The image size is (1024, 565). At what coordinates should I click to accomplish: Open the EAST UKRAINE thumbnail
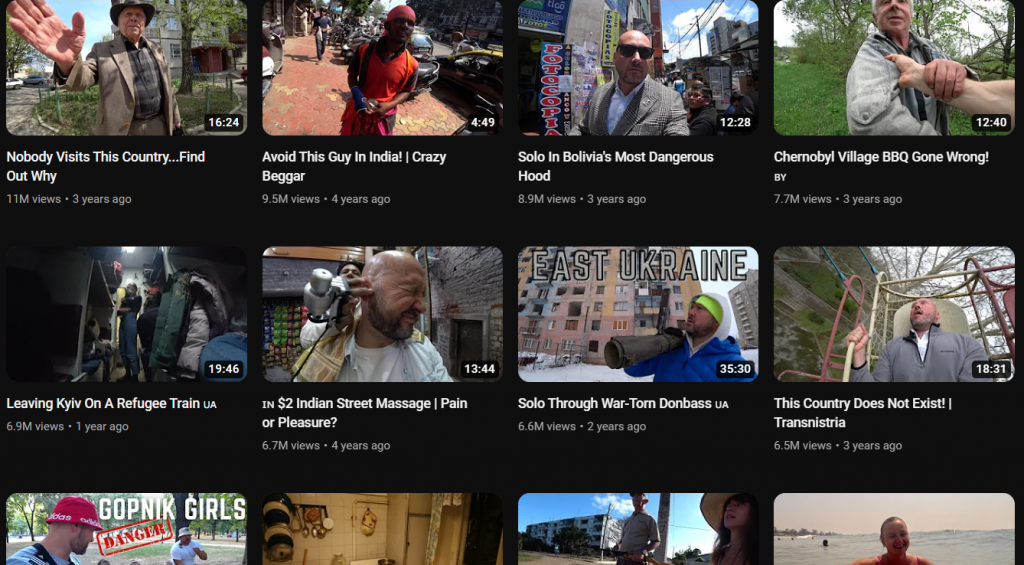(x=637, y=314)
